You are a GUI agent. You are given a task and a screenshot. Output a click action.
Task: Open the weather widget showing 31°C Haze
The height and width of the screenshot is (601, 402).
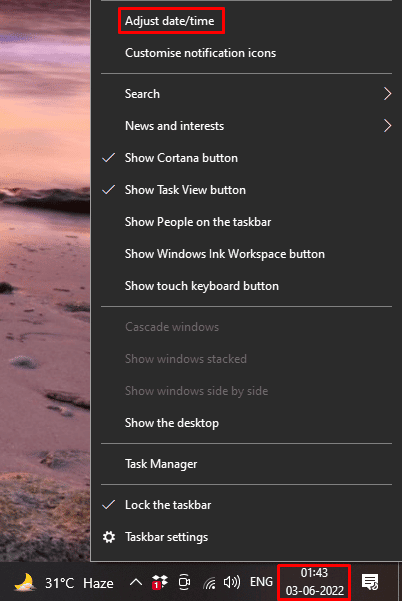64,583
